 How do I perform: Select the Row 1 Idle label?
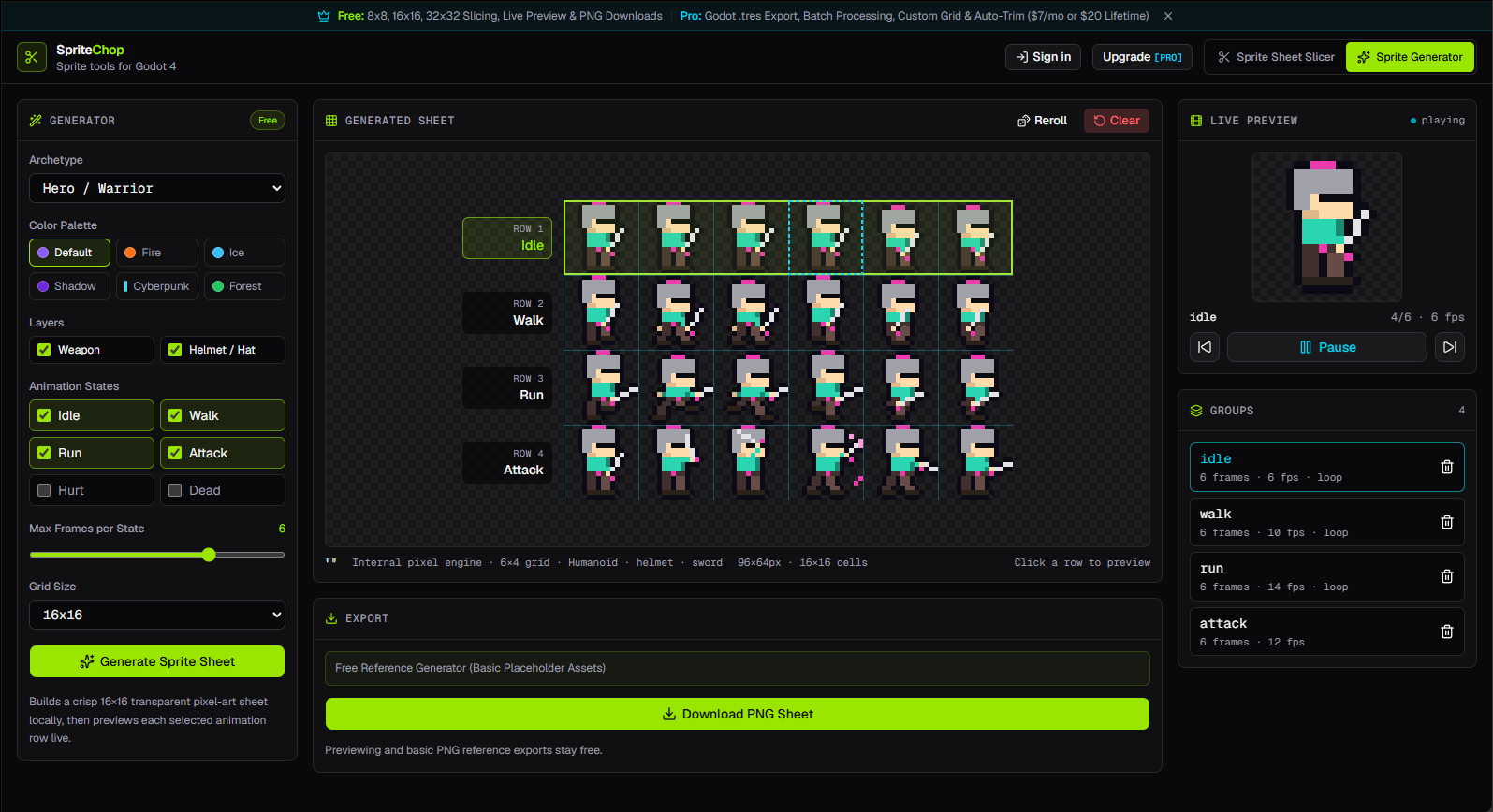pyautogui.click(x=507, y=238)
